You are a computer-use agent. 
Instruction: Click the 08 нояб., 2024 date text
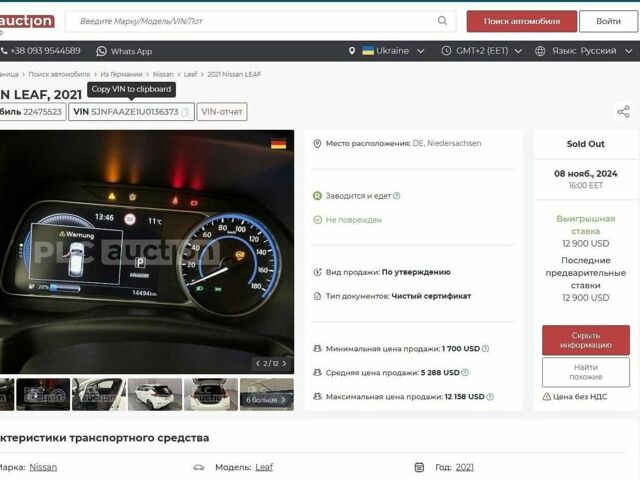click(x=586, y=173)
